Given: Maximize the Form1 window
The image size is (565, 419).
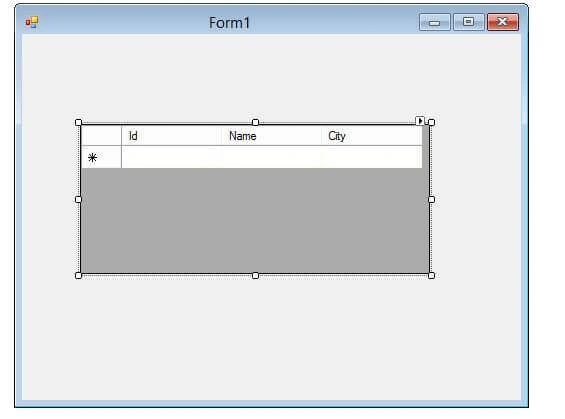Looking at the screenshot, I should (468, 22).
